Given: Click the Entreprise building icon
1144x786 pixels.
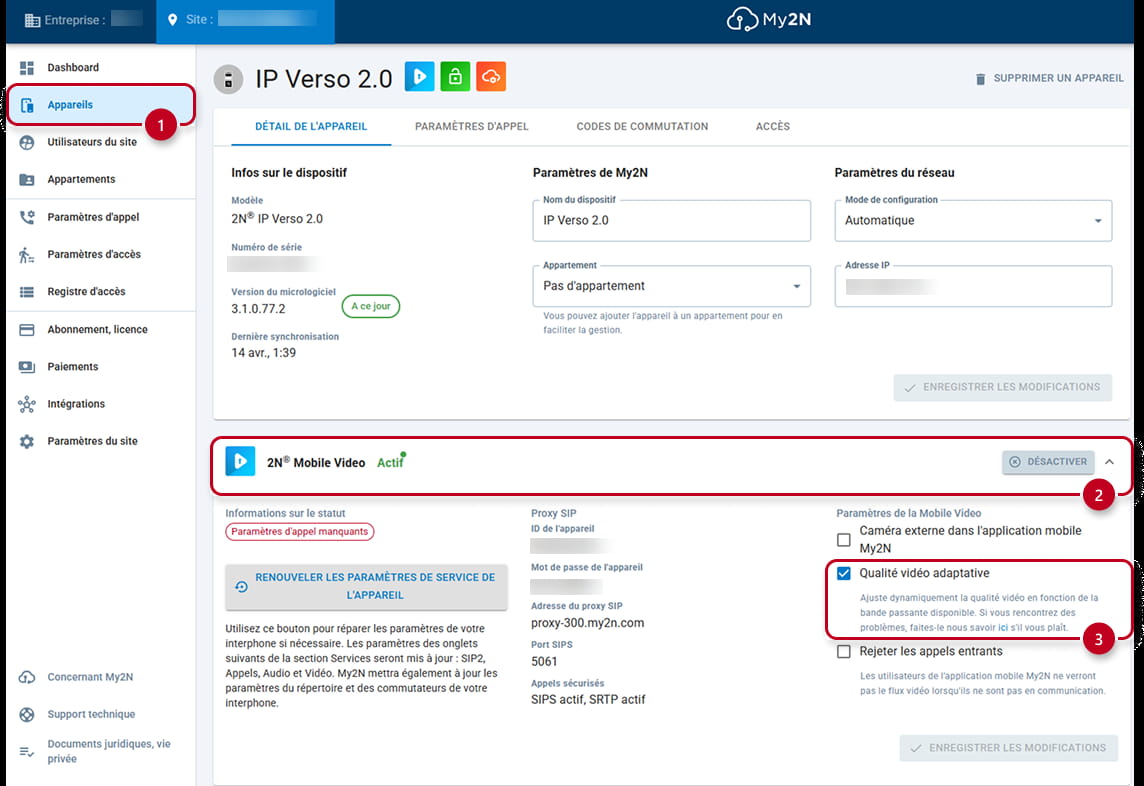Looking at the screenshot, I should (32, 20).
